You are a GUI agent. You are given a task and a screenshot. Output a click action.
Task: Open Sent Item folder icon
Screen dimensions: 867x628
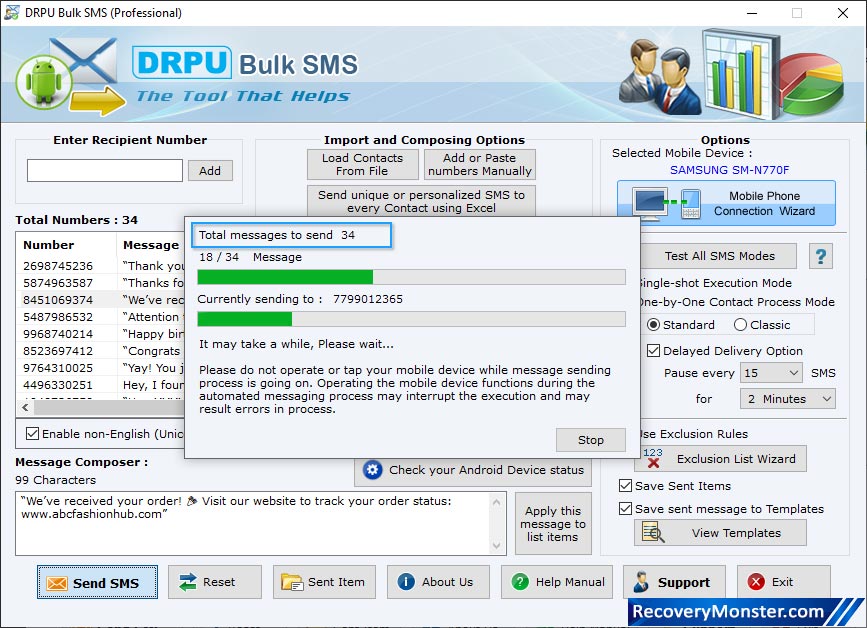pos(291,582)
